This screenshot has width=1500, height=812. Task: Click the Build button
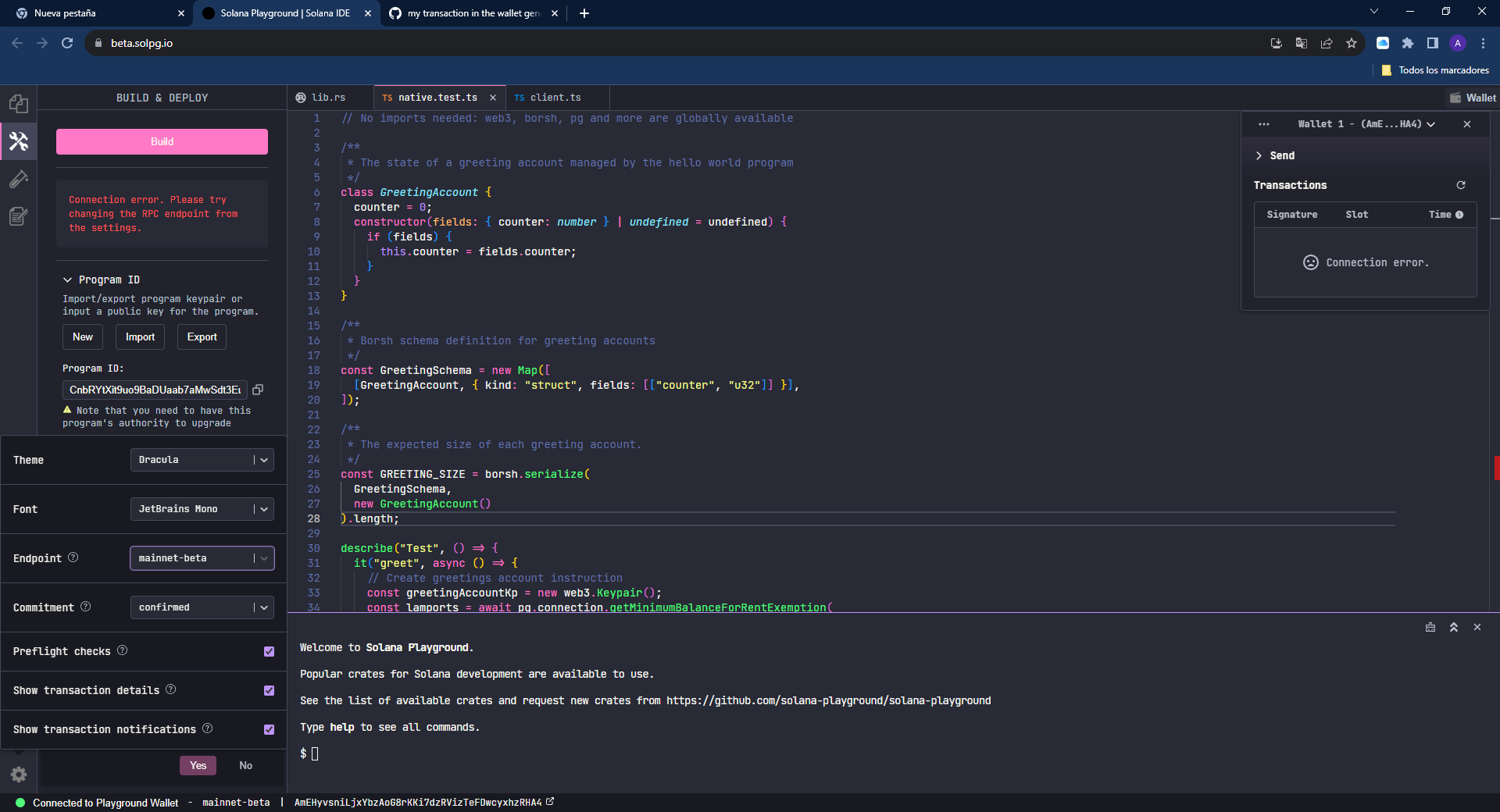click(162, 141)
